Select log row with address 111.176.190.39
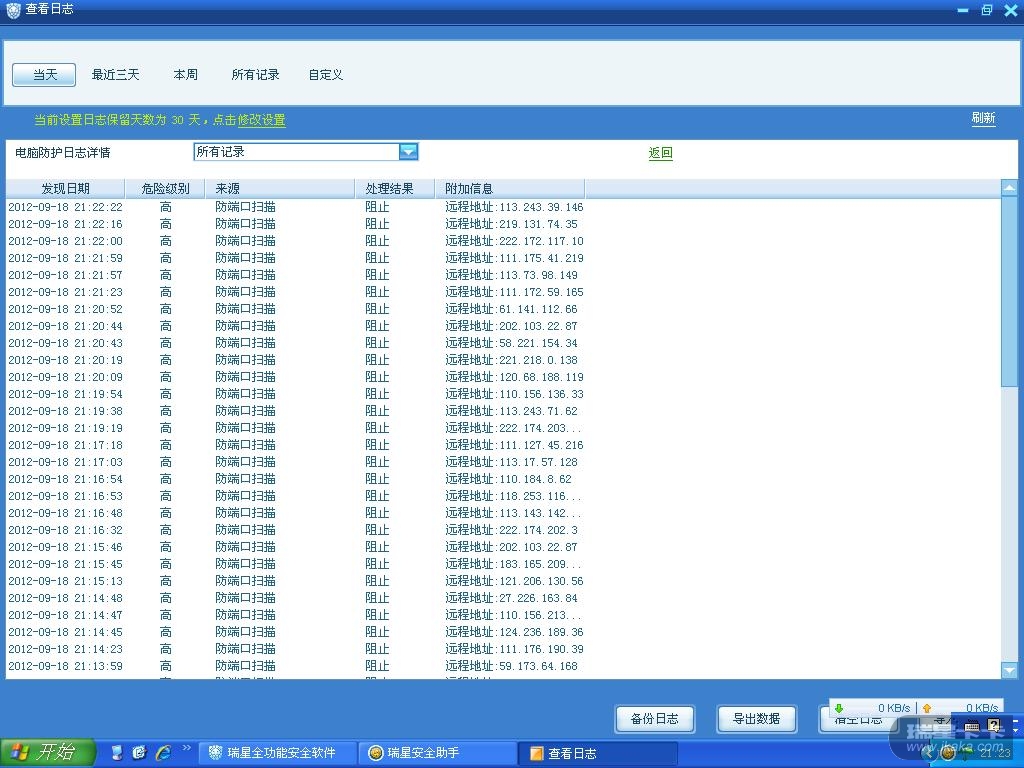Image resolution: width=1024 pixels, height=768 pixels. (503, 648)
